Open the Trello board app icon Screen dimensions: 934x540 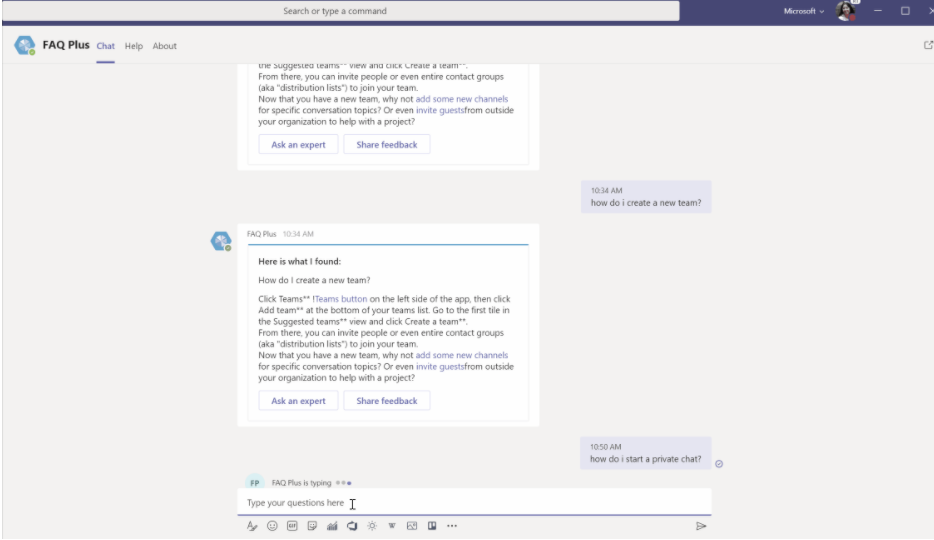pyautogui.click(x=432, y=526)
